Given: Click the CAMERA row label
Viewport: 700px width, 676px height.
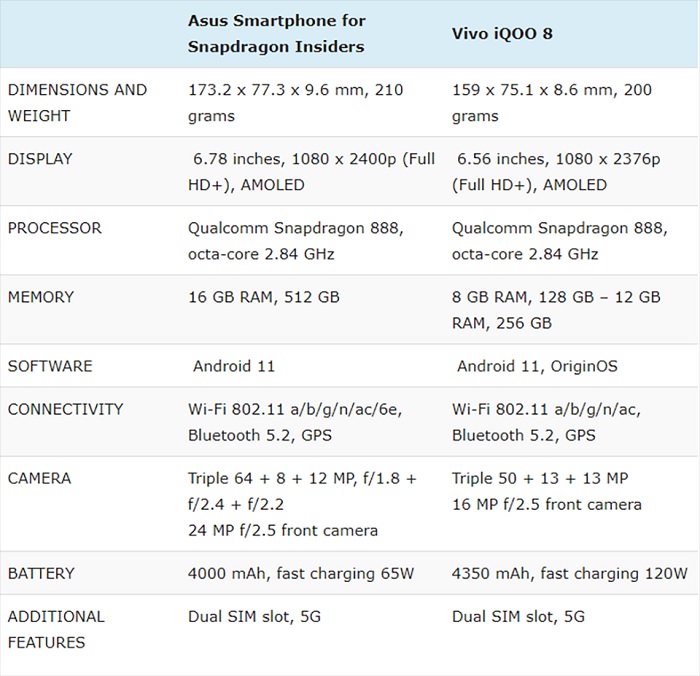Looking at the screenshot, I should coord(39,479).
